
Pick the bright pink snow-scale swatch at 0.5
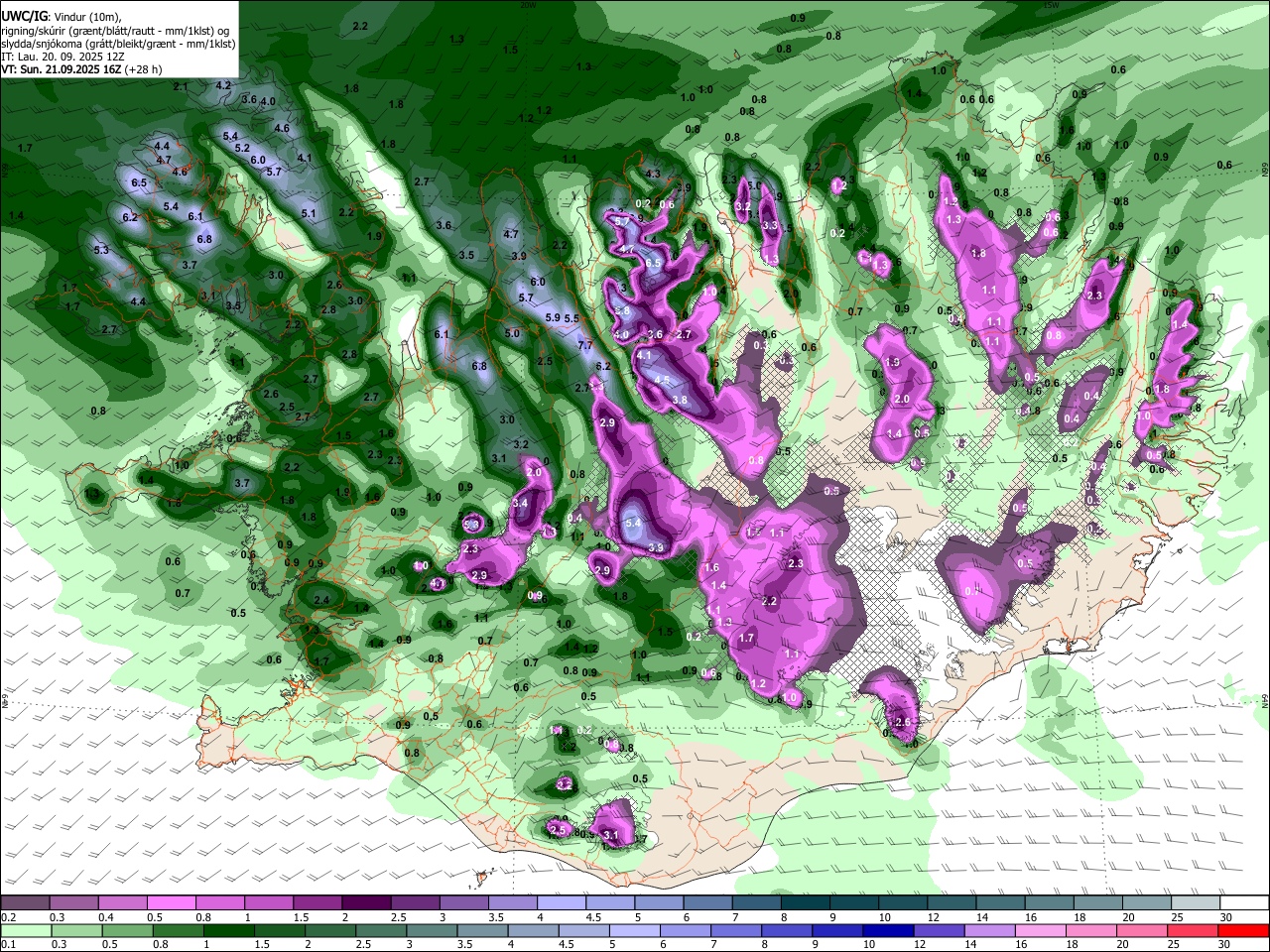point(171,903)
